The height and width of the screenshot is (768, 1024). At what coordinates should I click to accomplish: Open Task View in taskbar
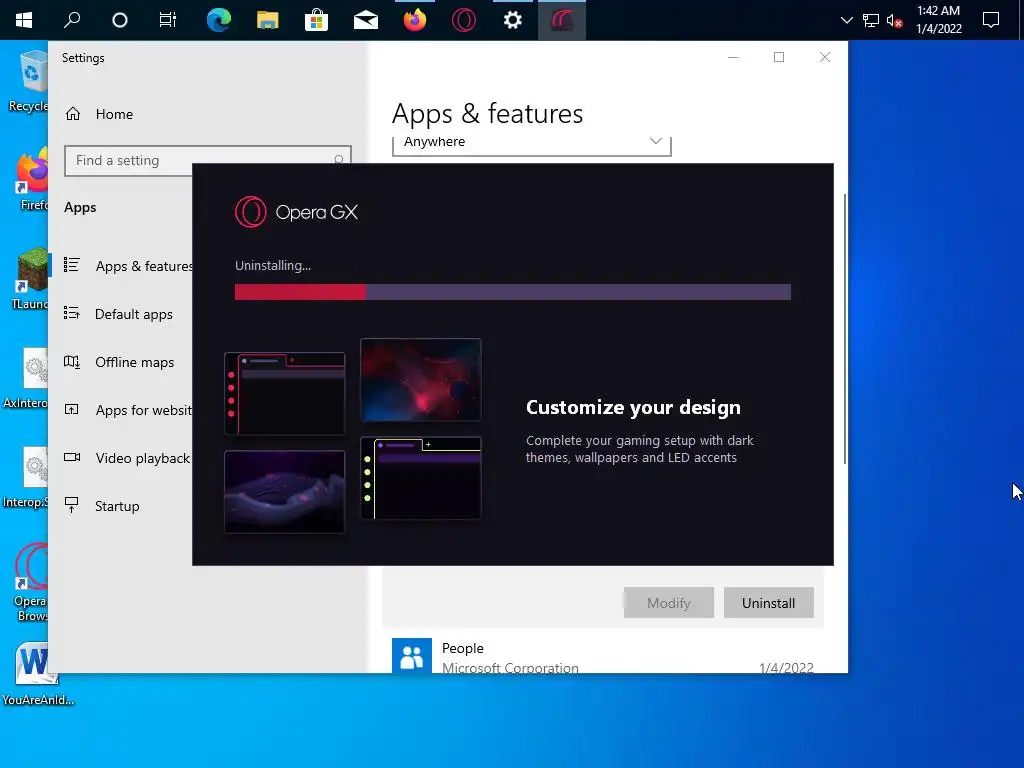(x=168, y=20)
